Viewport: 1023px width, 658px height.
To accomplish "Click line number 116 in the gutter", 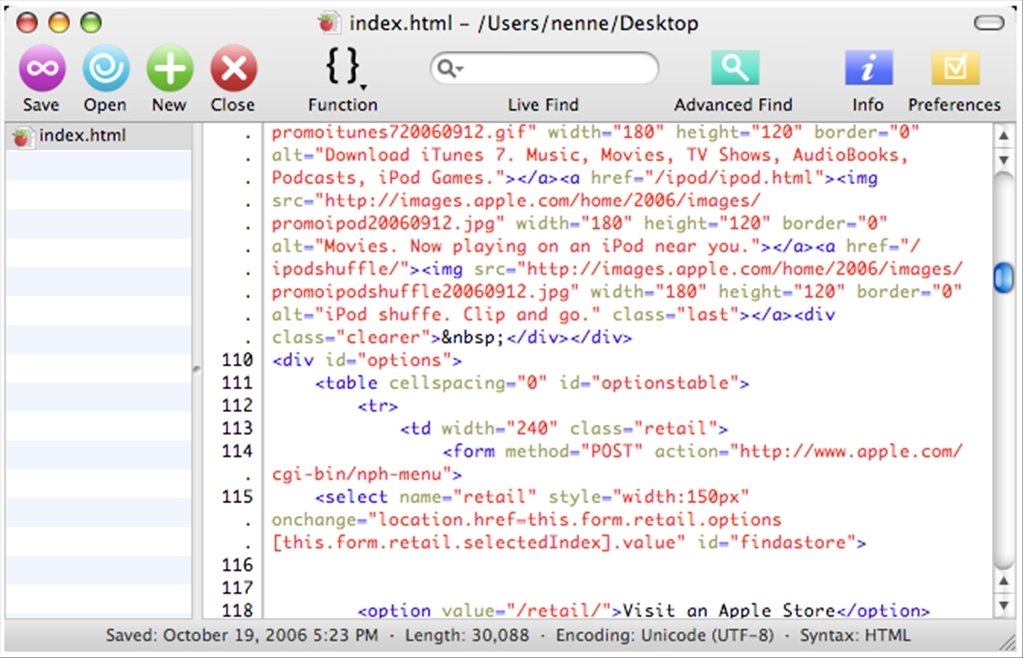I will click(x=237, y=565).
